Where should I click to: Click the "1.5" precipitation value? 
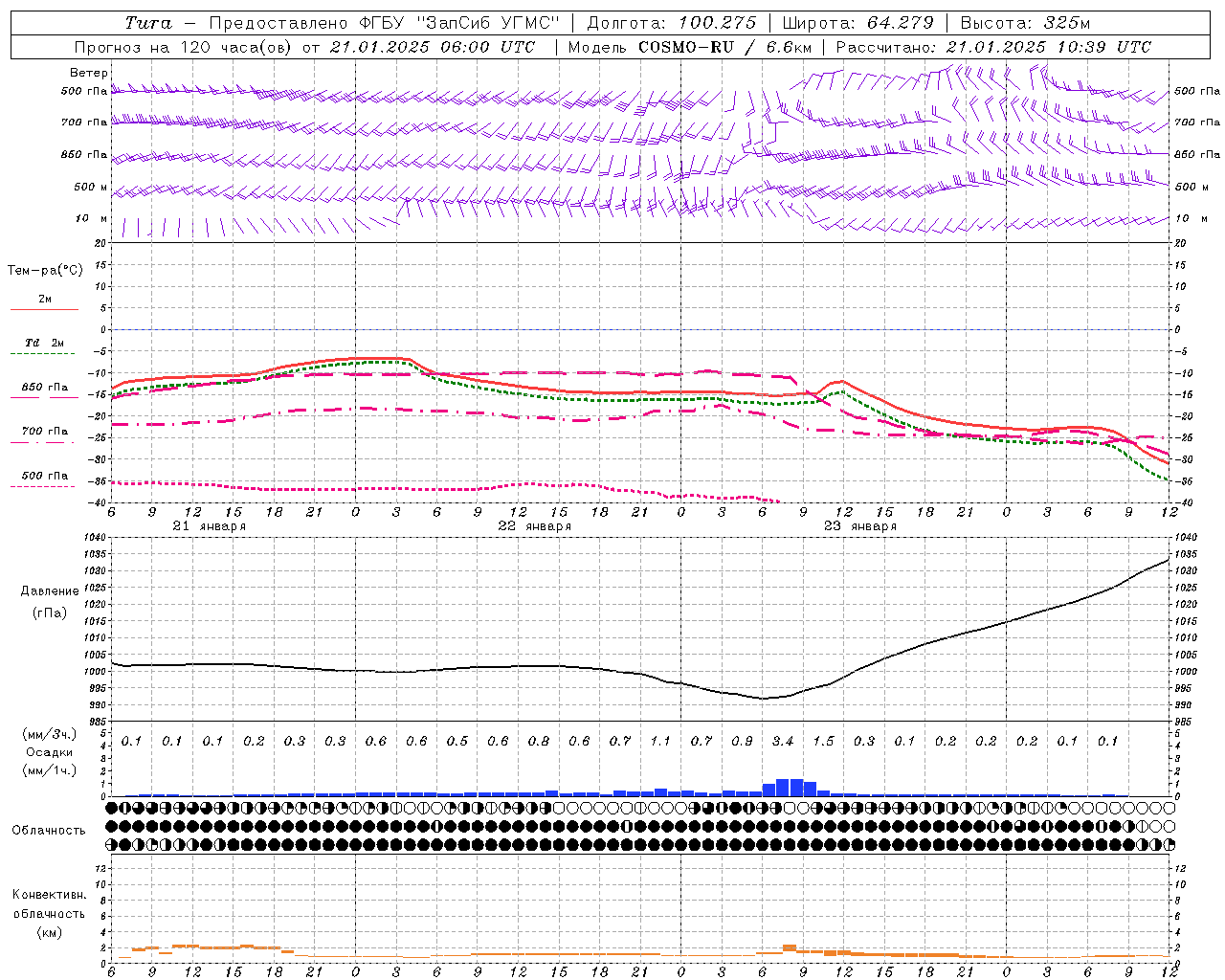(x=823, y=741)
